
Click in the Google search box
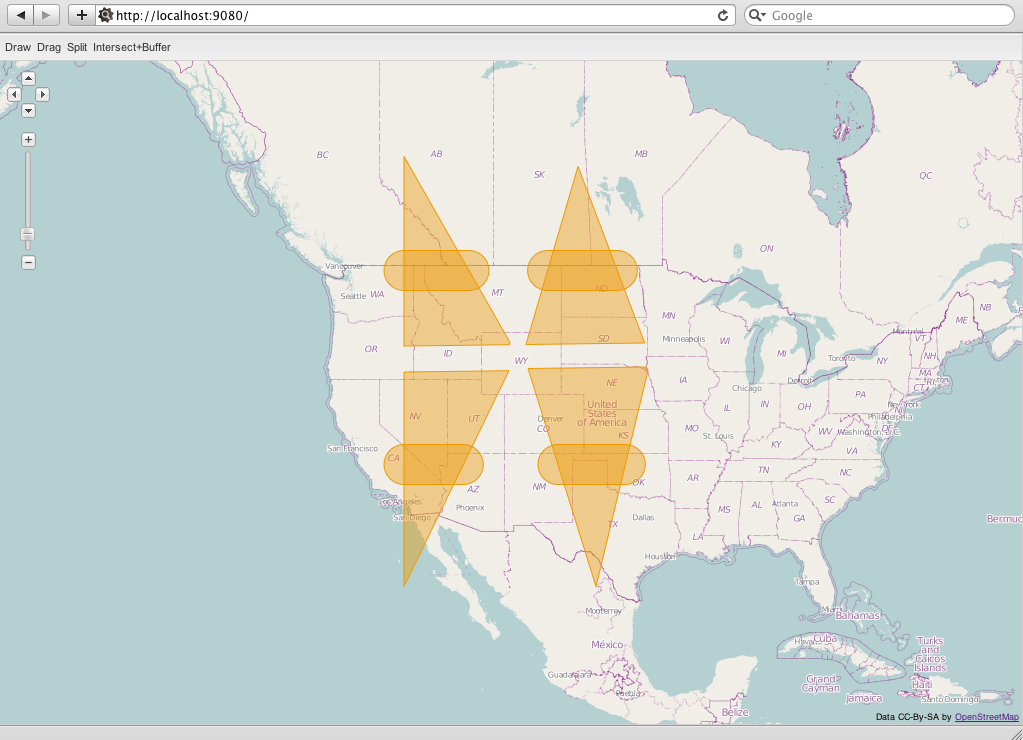pos(885,15)
